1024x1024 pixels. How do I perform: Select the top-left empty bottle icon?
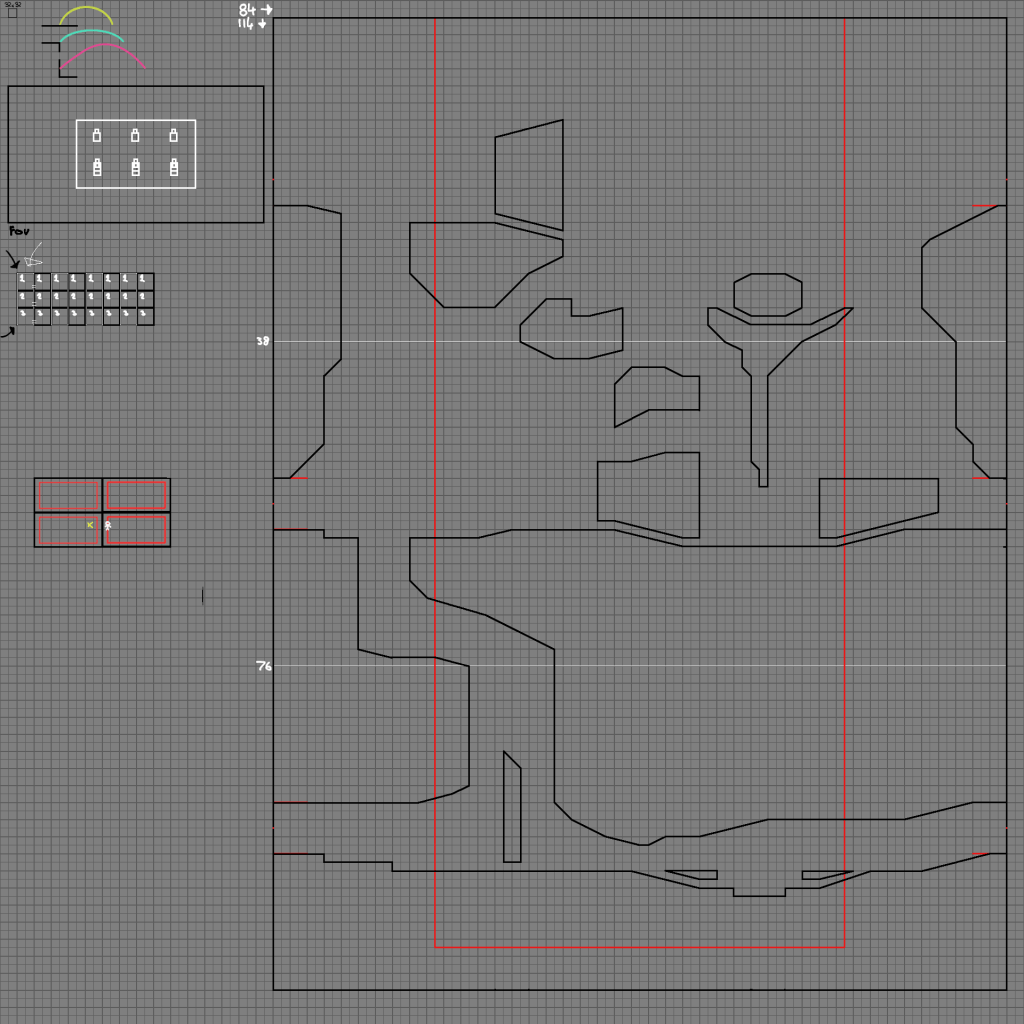coord(97,135)
